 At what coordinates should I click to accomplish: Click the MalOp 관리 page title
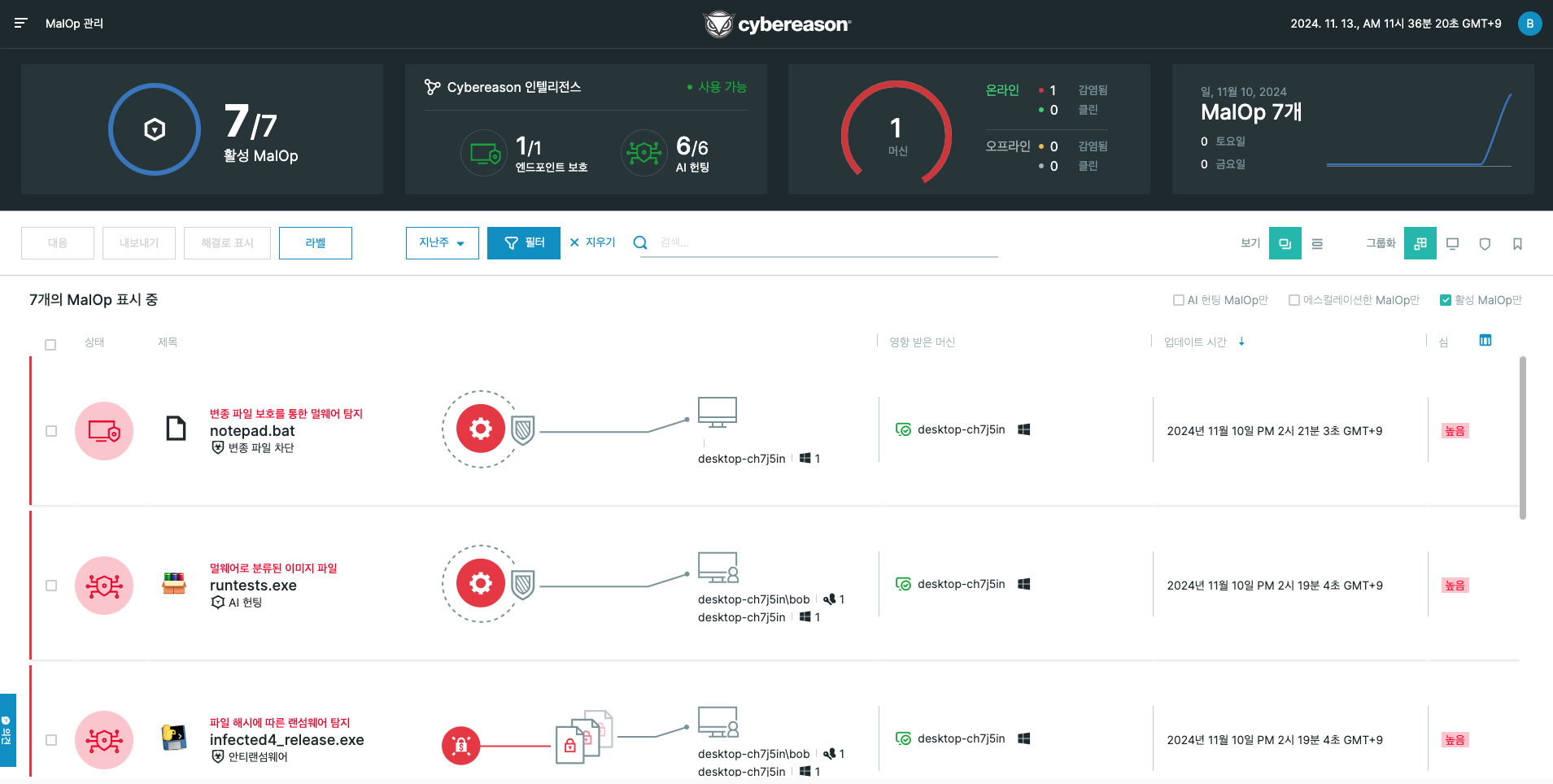pos(74,24)
